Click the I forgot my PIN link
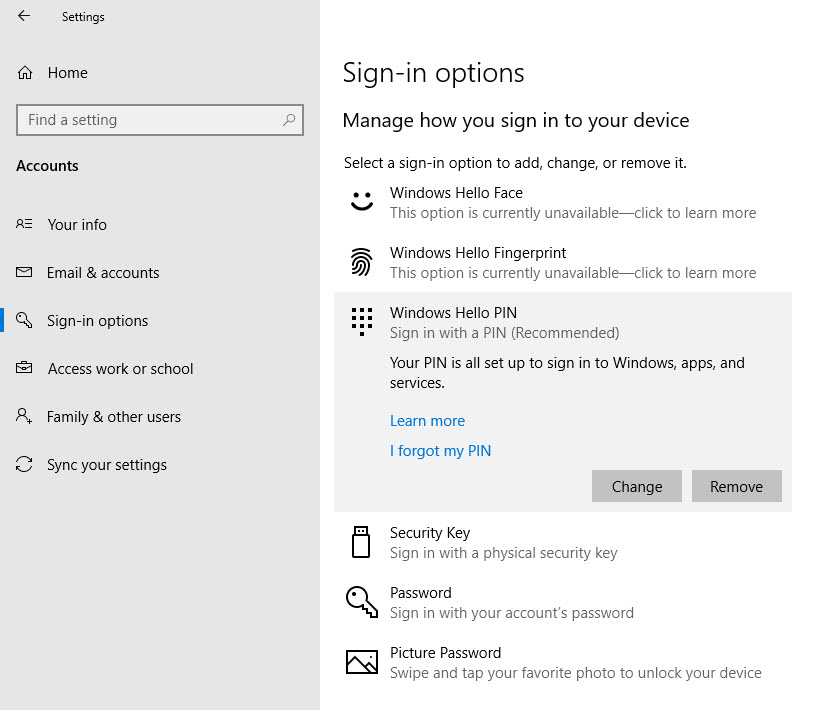Image resolution: width=830 pixels, height=710 pixels. click(x=440, y=451)
